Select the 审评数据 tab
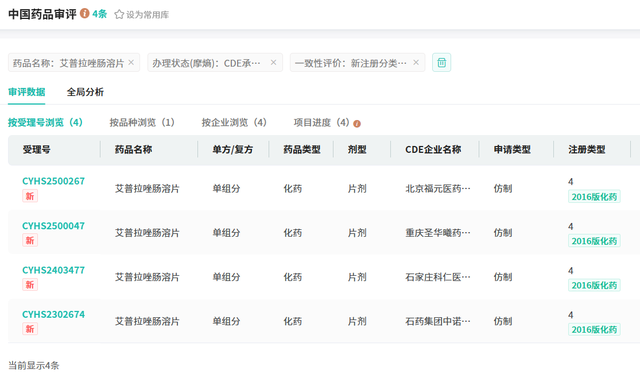The image size is (640, 381). click(27, 92)
